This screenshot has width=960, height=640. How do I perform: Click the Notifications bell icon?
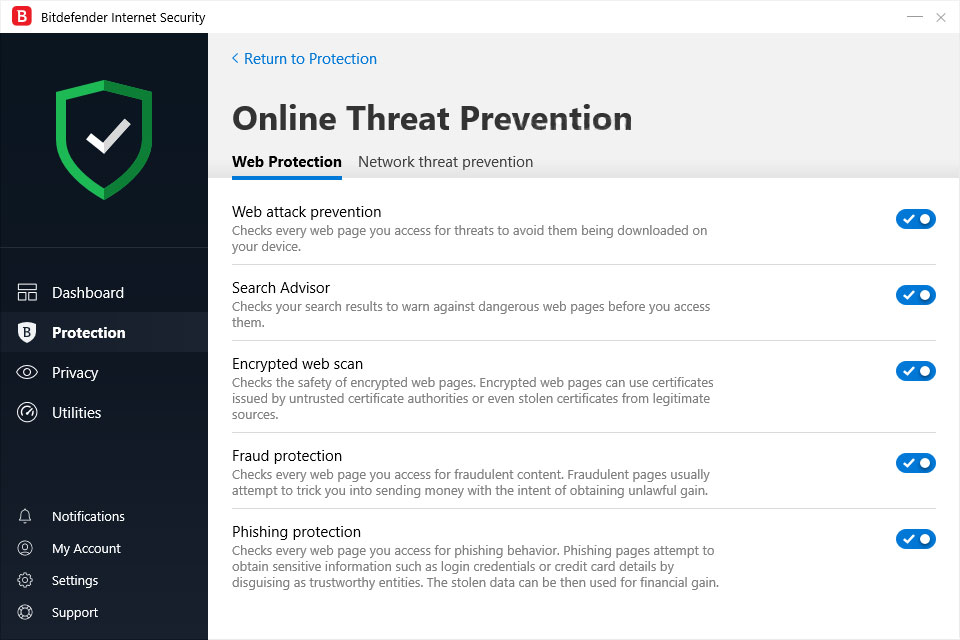point(26,517)
